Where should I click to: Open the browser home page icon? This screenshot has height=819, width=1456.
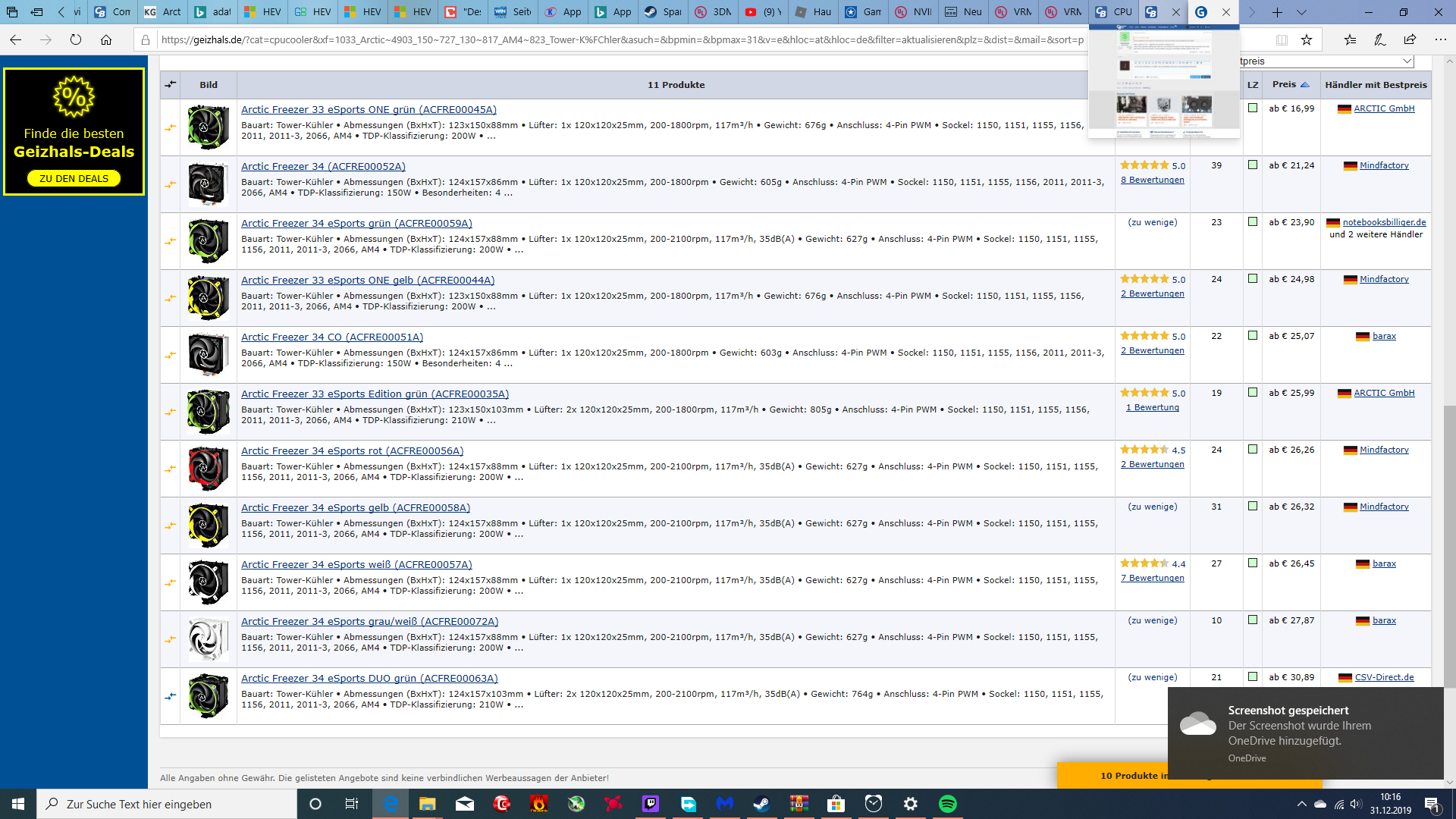click(106, 40)
